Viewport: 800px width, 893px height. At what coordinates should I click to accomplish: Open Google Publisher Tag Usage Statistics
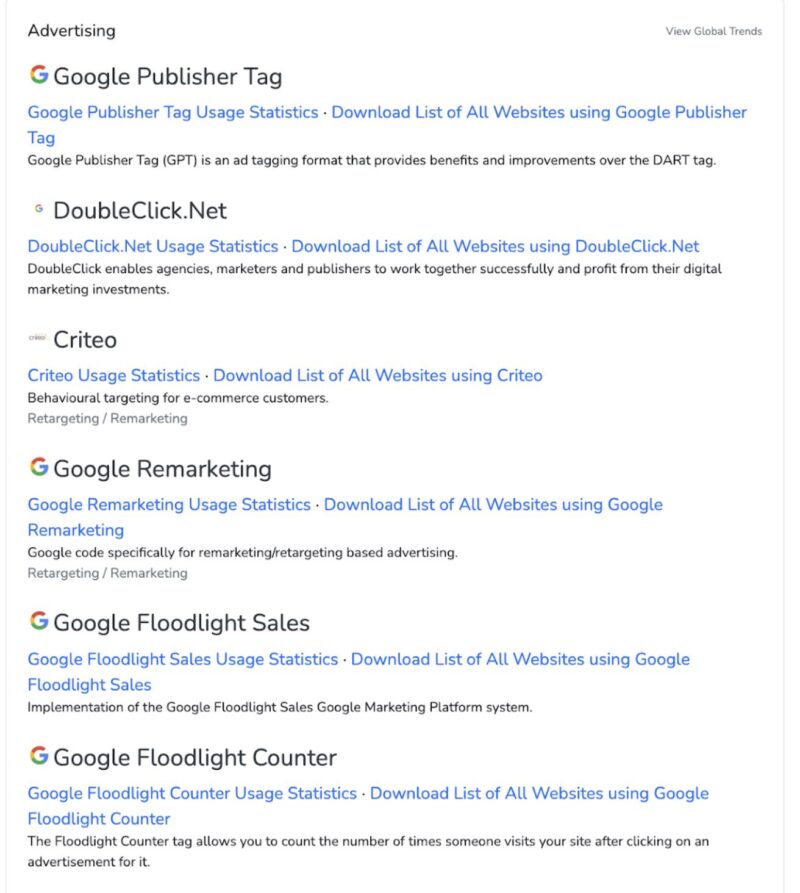click(x=172, y=112)
